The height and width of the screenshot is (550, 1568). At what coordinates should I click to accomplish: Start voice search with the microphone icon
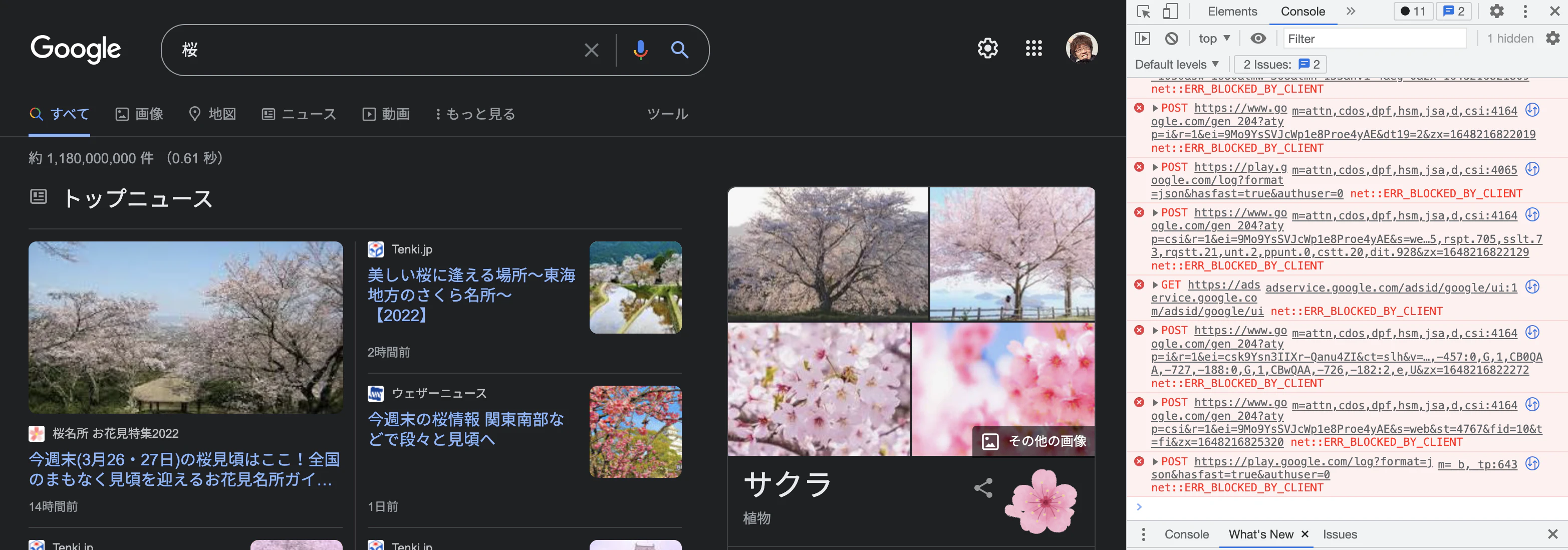[640, 50]
